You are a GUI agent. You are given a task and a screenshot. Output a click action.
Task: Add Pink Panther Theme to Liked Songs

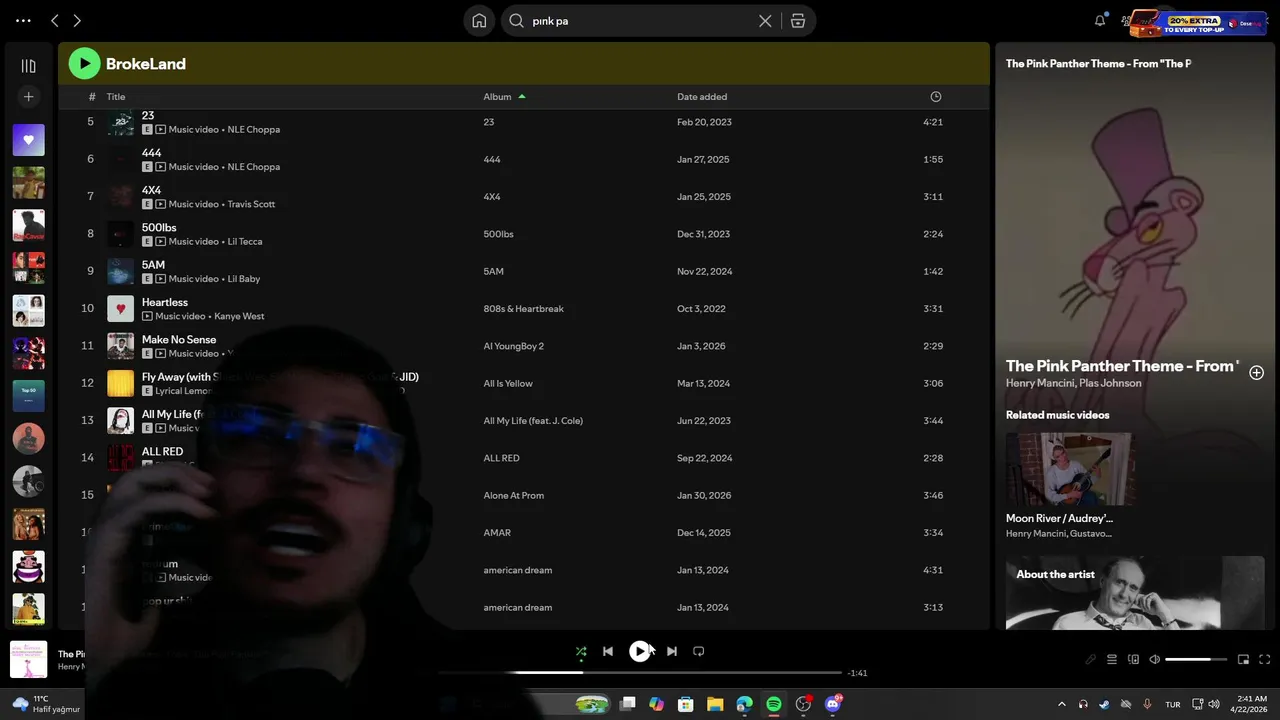coord(1257,372)
